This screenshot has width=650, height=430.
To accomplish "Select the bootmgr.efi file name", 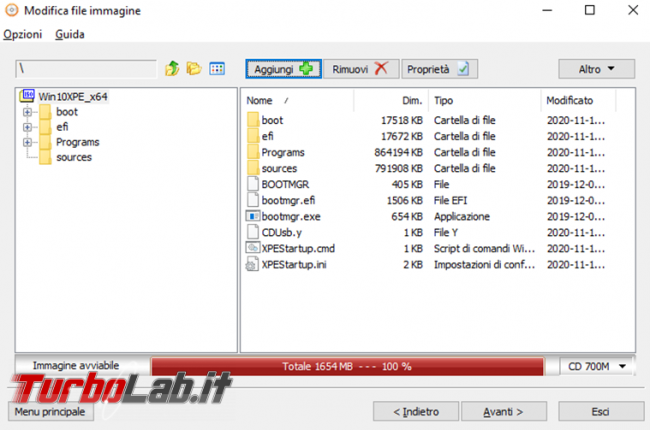I will pyautogui.click(x=288, y=200).
